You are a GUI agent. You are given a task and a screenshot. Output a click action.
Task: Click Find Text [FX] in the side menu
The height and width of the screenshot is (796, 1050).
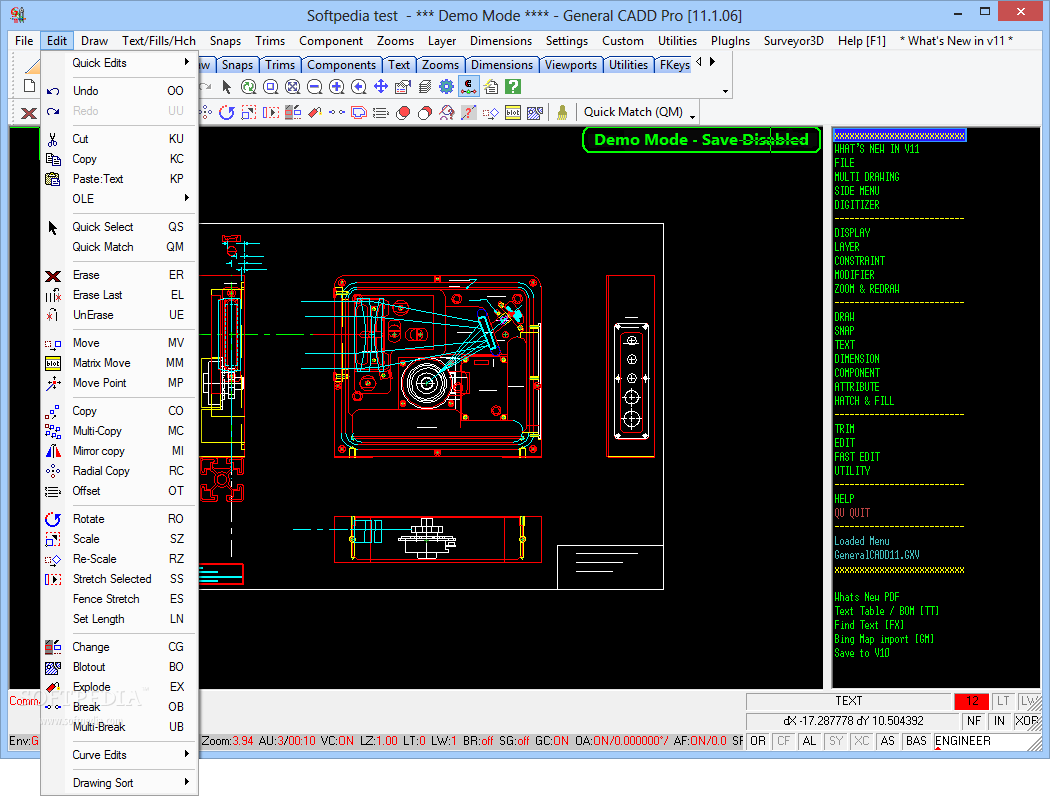(869, 625)
